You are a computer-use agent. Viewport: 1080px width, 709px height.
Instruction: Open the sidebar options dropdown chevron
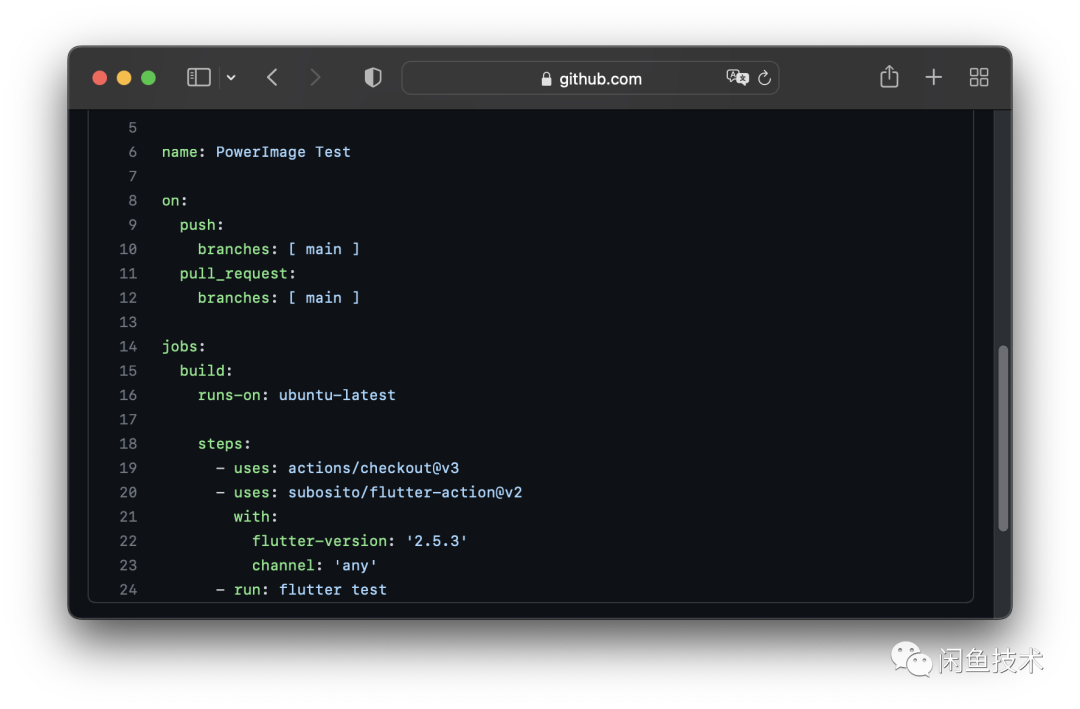[x=231, y=78]
